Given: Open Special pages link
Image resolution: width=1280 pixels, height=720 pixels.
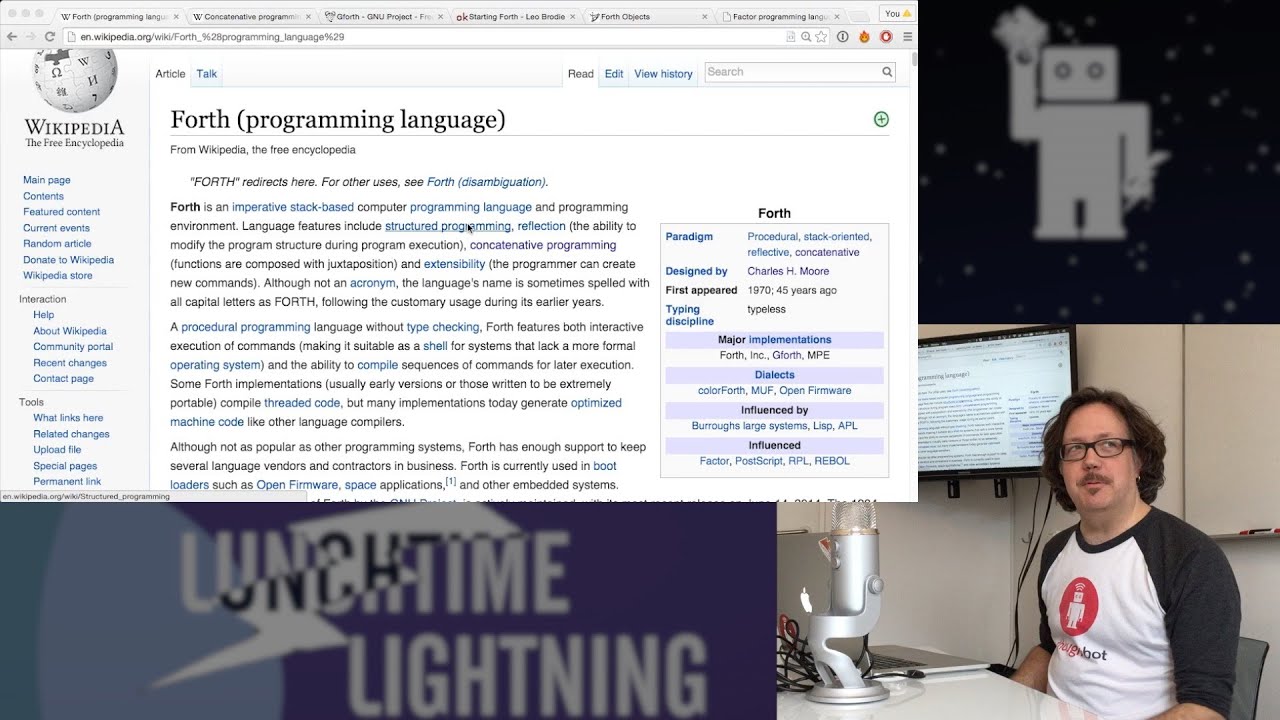Looking at the screenshot, I should (65, 465).
